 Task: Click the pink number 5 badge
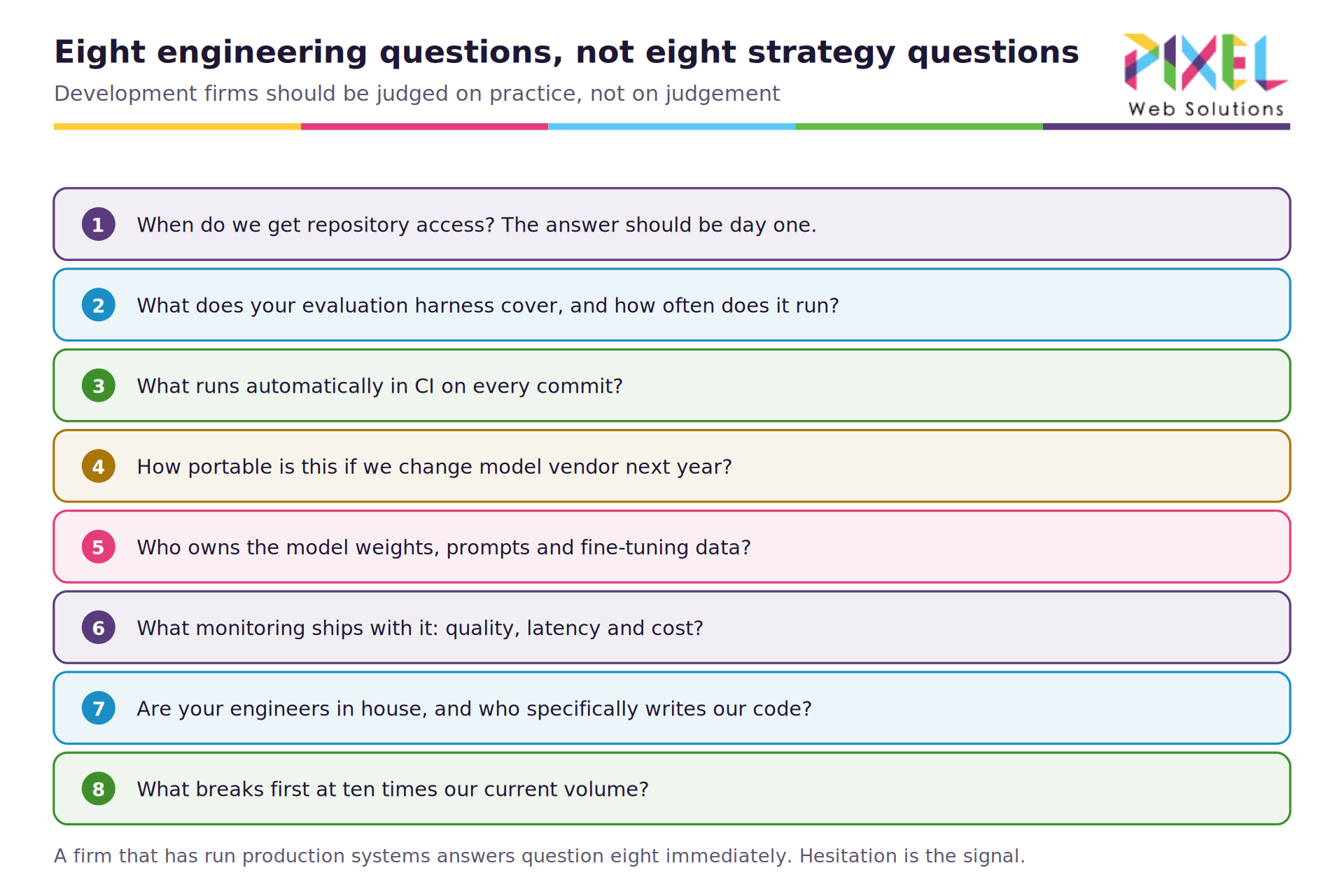tap(99, 547)
